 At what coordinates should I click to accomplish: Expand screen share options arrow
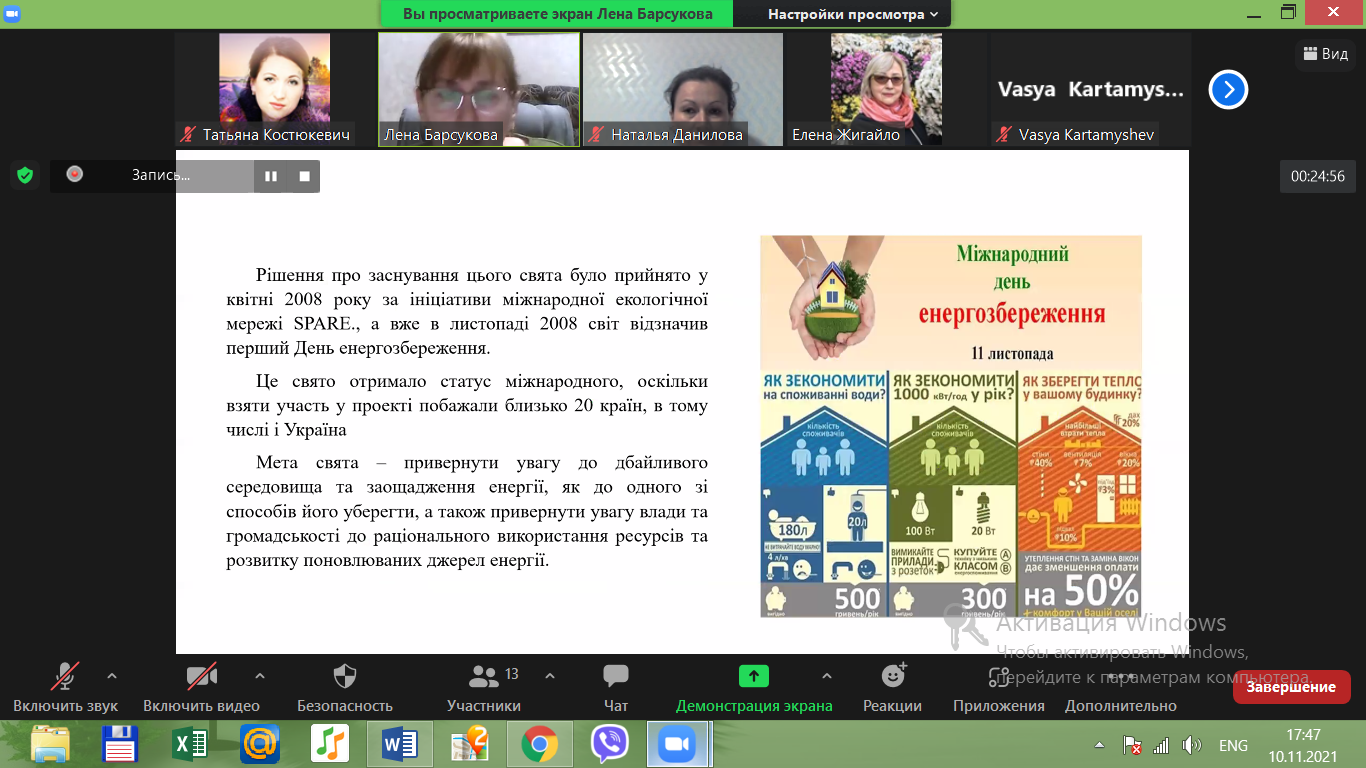tap(826, 675)
